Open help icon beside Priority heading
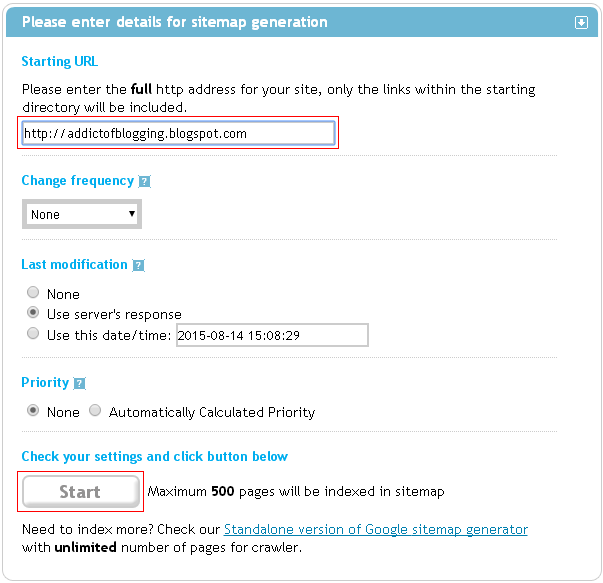This screenshot has width=603, height=583. [80, 384]
